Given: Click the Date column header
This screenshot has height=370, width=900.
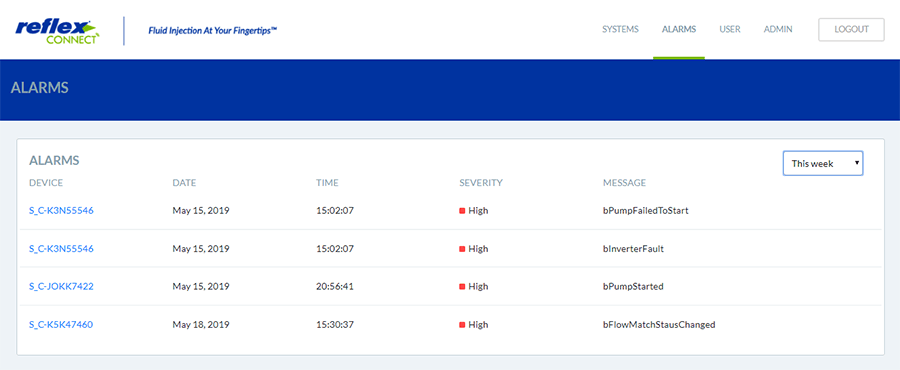Looking at the screenshot, I should tap(184, 183).
